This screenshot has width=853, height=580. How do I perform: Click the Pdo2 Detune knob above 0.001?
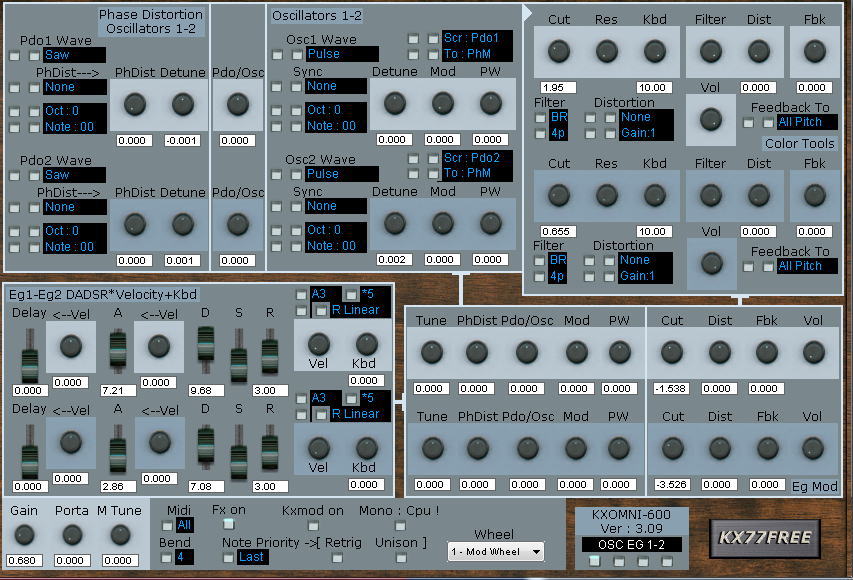pos(183,224)
